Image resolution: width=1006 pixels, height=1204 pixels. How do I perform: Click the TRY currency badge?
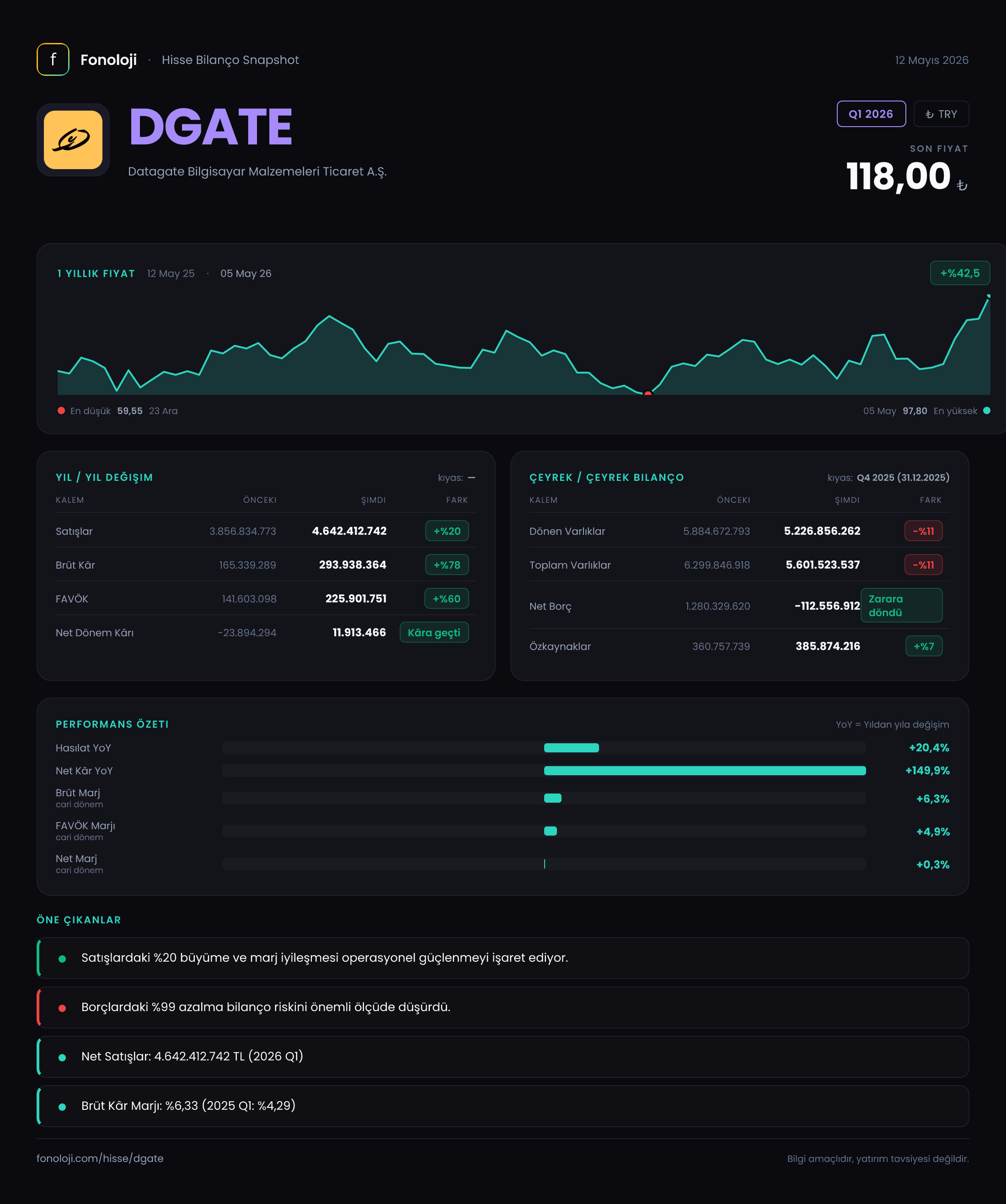(x=941, y=114)
